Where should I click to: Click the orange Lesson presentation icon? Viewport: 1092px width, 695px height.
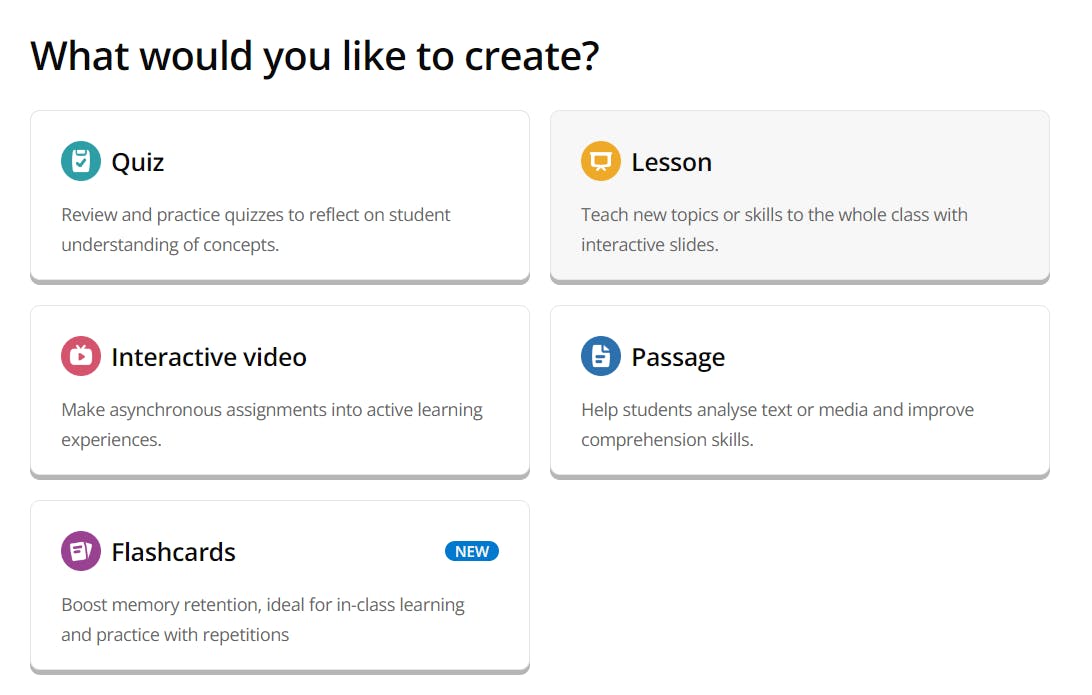point(601,161)
